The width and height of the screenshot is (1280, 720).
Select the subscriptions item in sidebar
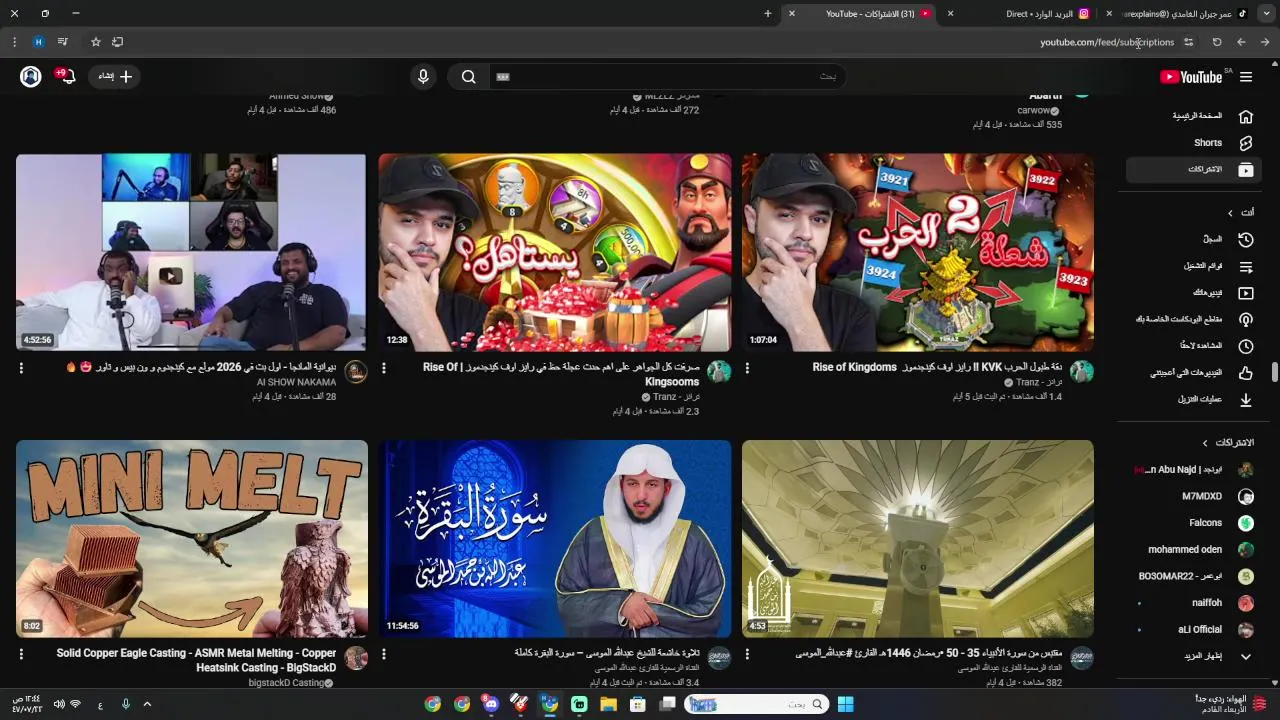coord(1193,170)
